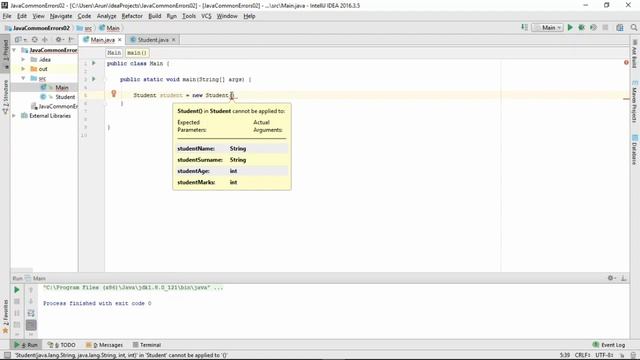Run Main with coverage icon
The height and width of the screenshot is (360, 640).
[x=593, y=27]
